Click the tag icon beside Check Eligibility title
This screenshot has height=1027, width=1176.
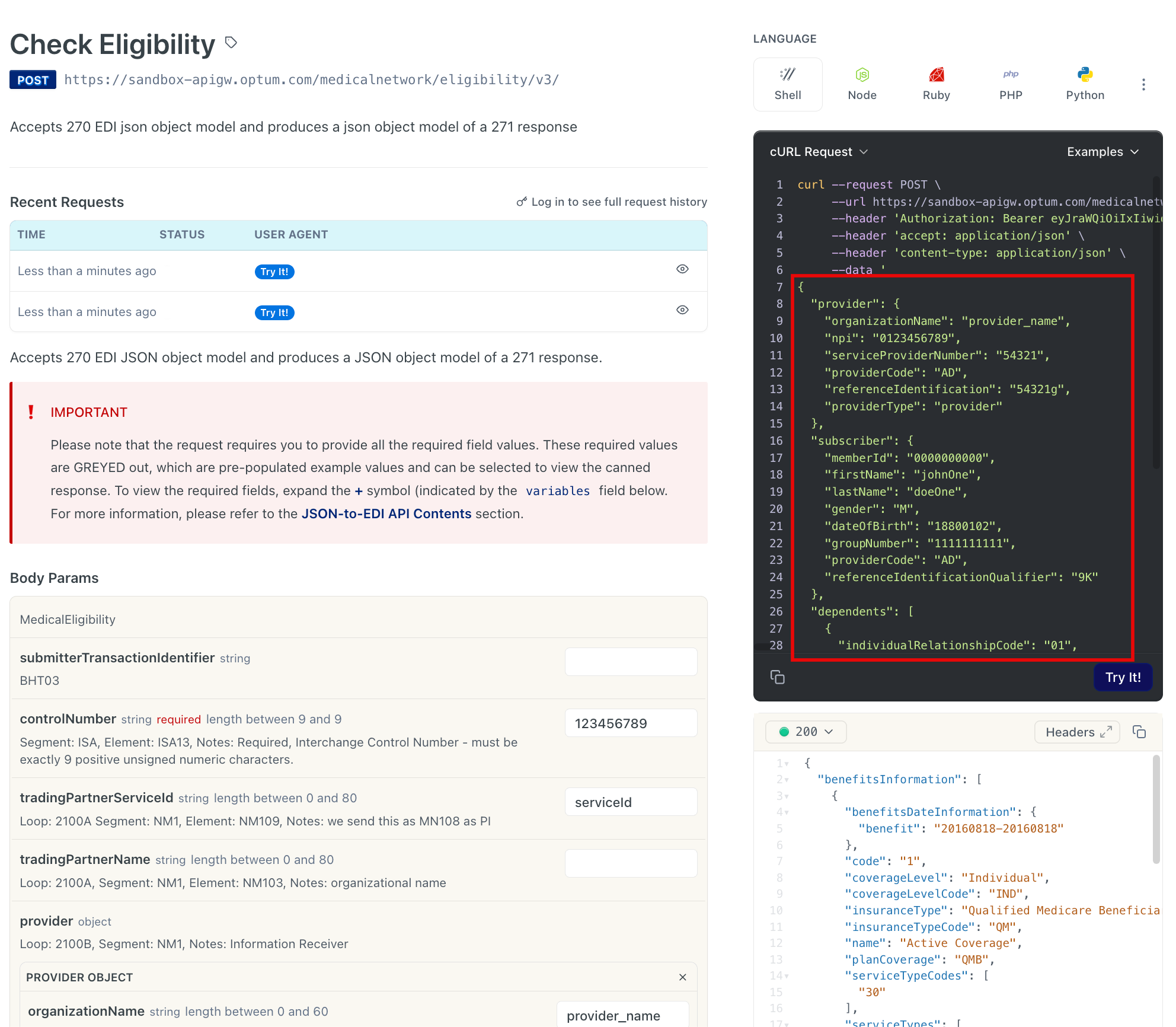(231, 42)
